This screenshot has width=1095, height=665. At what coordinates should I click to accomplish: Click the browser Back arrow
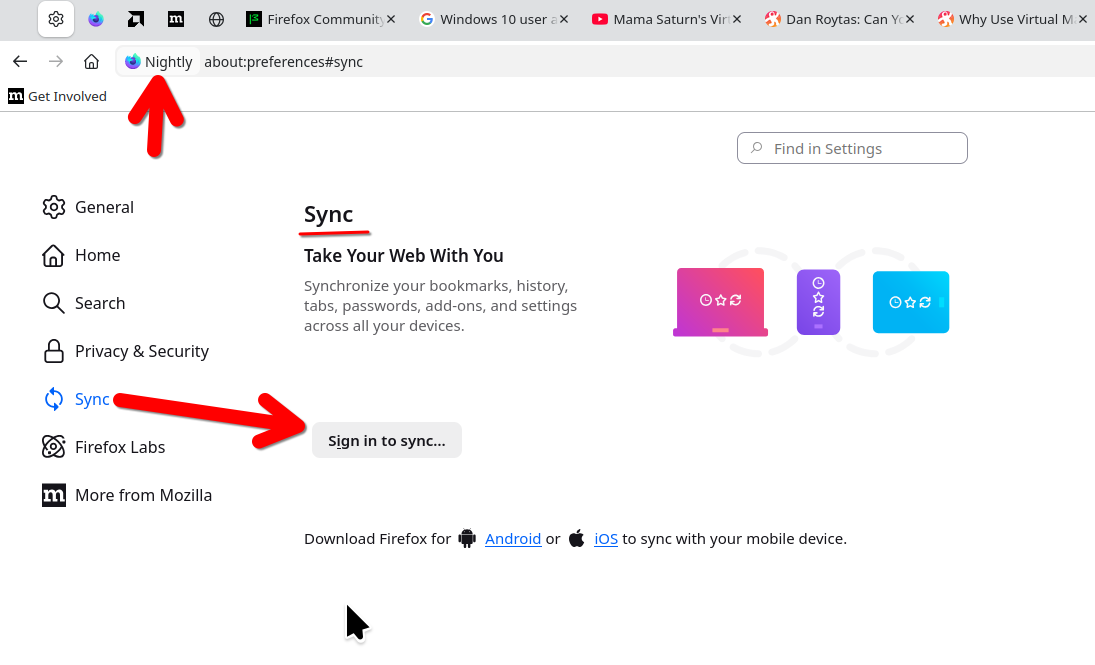[x=20, y=62]
